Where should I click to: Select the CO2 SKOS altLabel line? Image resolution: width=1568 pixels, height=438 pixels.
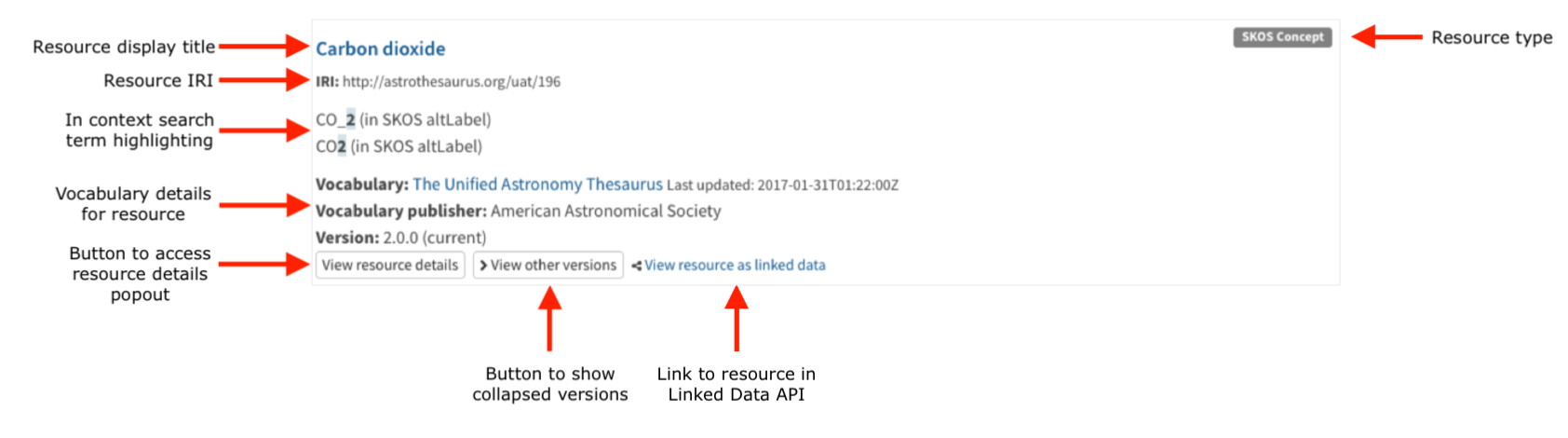pyautogui.click(x=399, y=146)
